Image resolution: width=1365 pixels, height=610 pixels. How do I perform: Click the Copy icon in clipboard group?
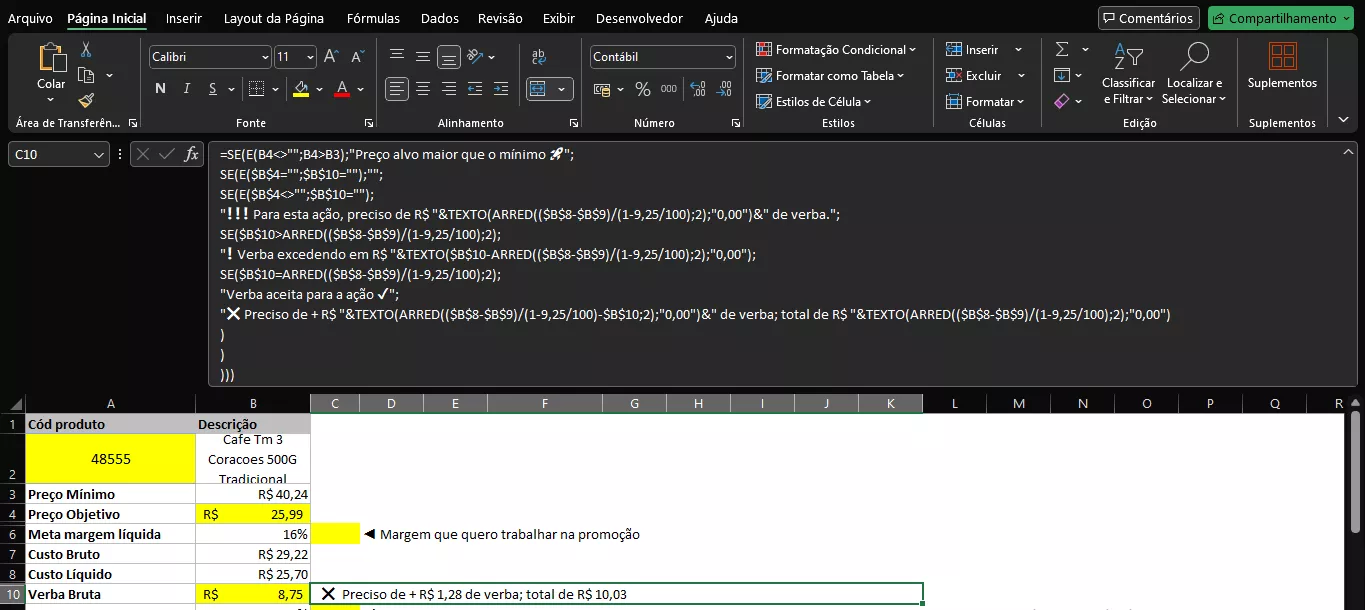coord(86,75)
